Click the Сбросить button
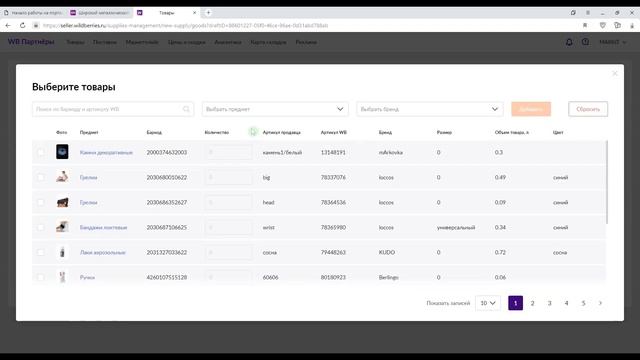The height and width of the screenshot is (360, 640). (x=588, y=109)
